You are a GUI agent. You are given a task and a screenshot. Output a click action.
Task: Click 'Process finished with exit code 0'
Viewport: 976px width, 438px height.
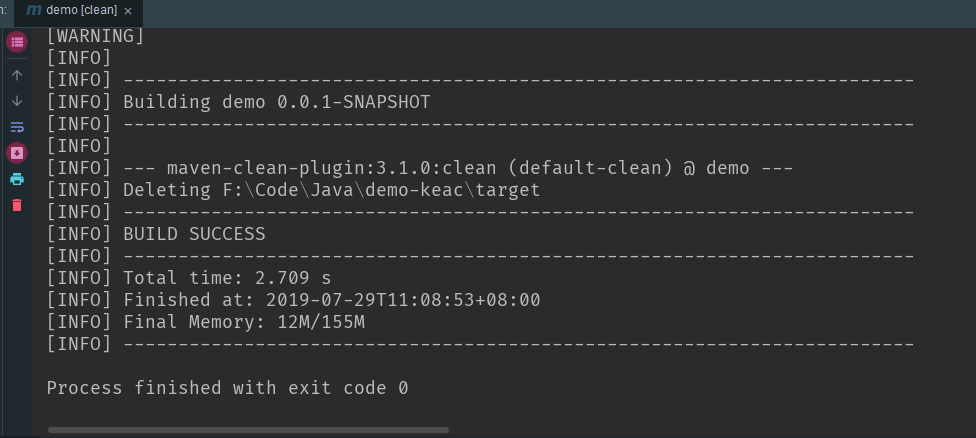(228, 388)
